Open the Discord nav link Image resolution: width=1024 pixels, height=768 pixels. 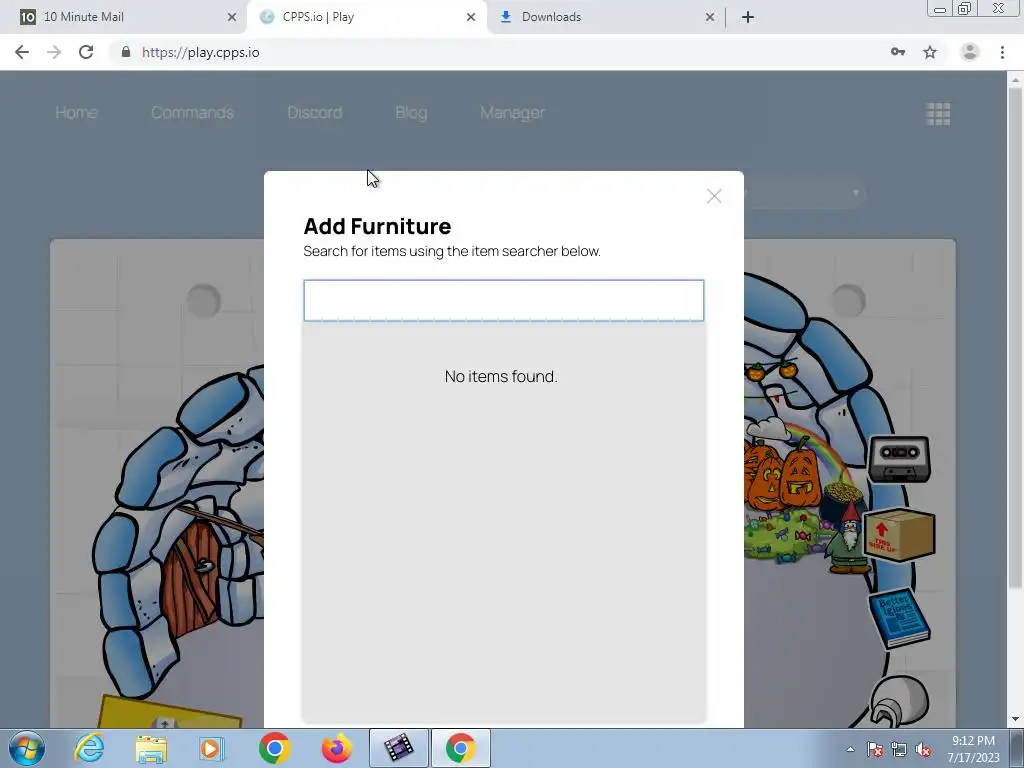(315, 112)
